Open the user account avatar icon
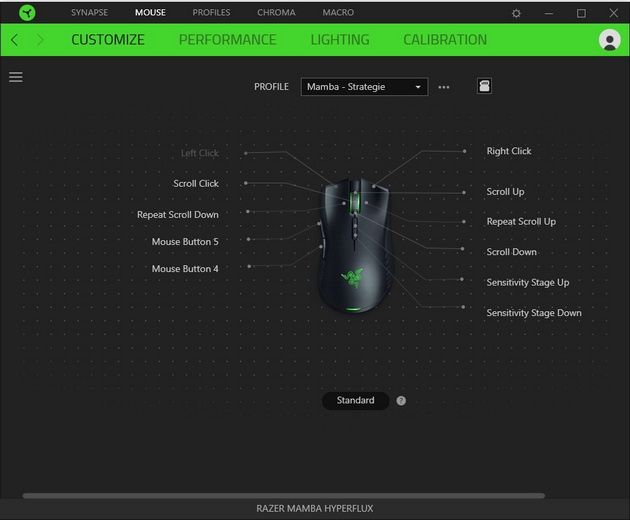630x520 pixels. pos(610,40)
